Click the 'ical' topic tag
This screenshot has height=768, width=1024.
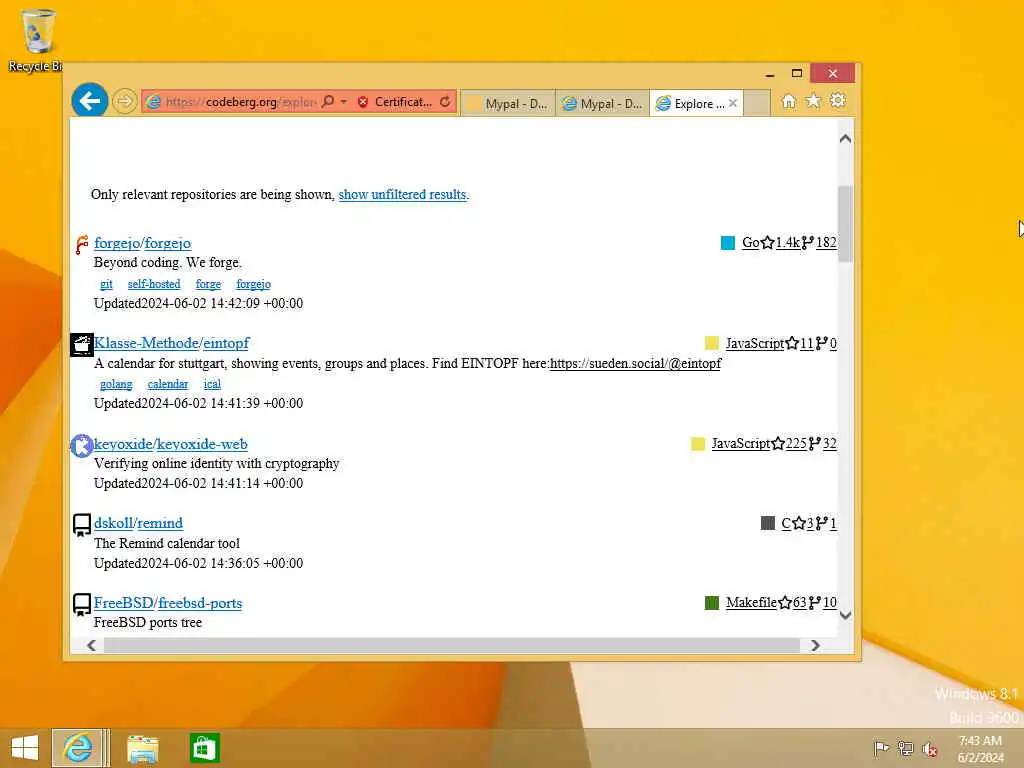[212, 384]
